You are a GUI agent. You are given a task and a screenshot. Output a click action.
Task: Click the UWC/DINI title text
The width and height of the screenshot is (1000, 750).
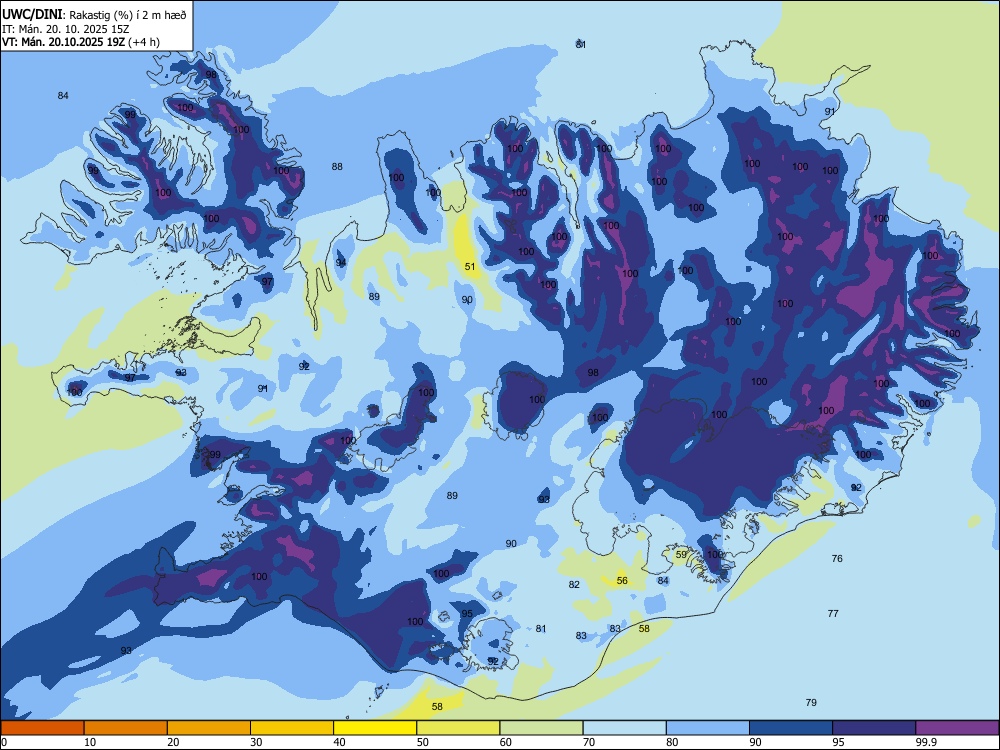pyautogui.click(x=33, y=14)
